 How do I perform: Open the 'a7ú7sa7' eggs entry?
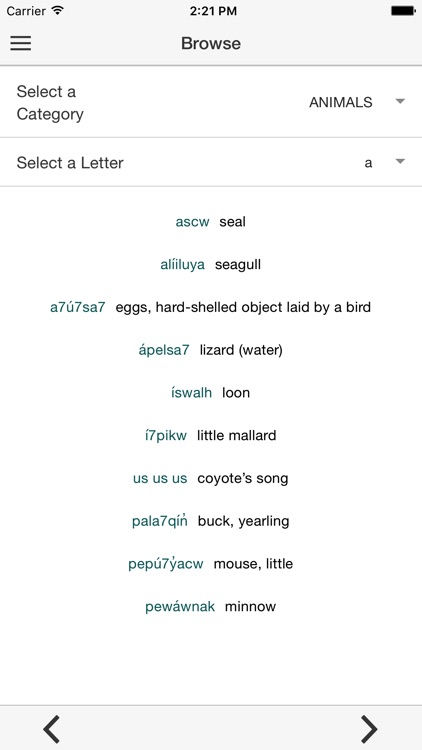(x=211, y=307)
